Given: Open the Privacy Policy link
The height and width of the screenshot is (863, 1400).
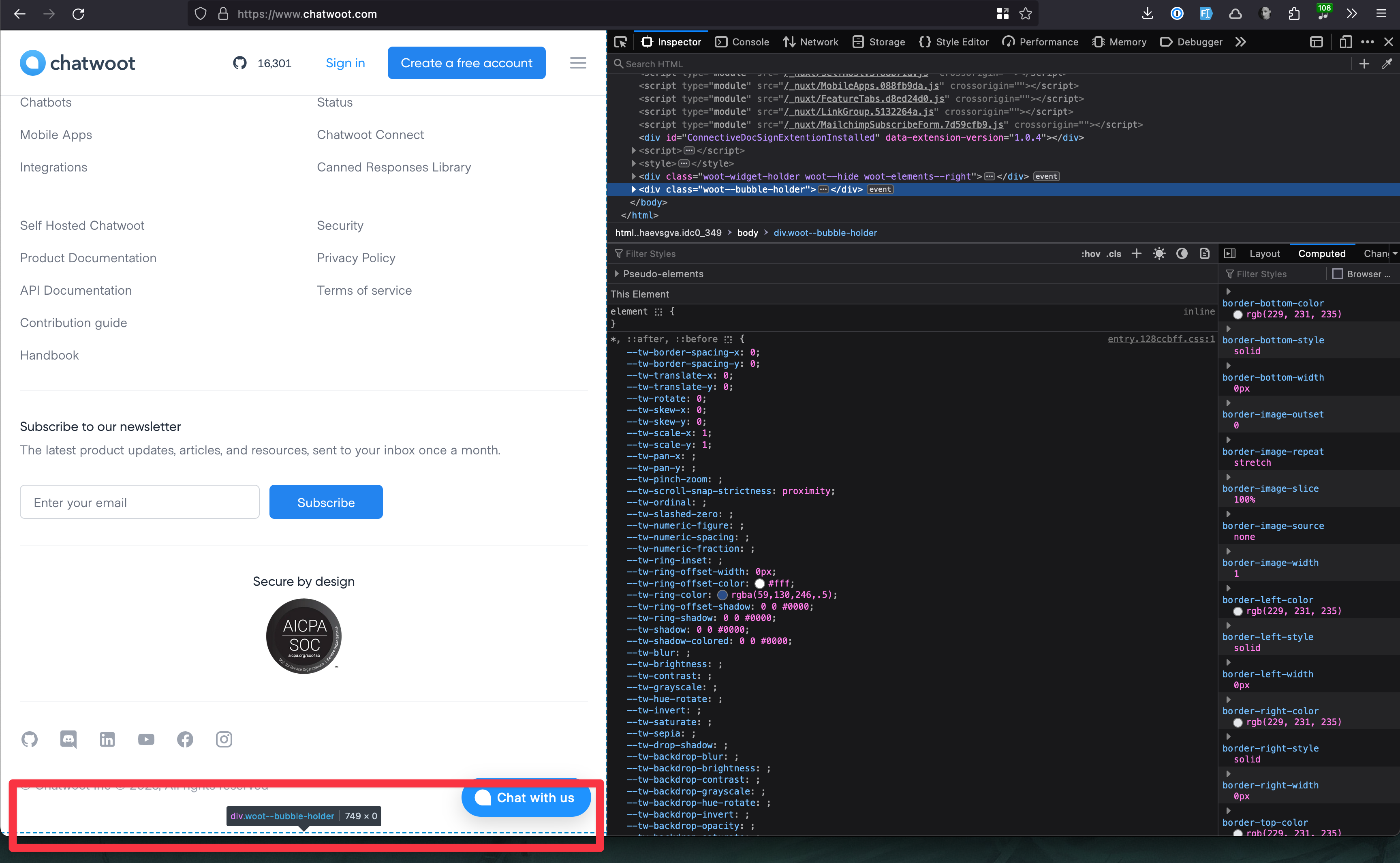Looking at the screenshot, I should (355, 257).
